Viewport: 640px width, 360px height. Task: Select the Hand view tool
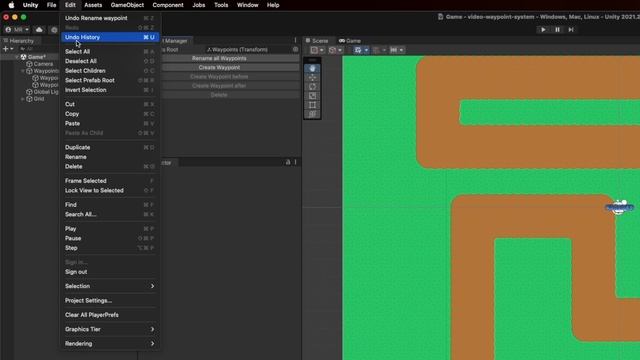[x=312, y=68]
